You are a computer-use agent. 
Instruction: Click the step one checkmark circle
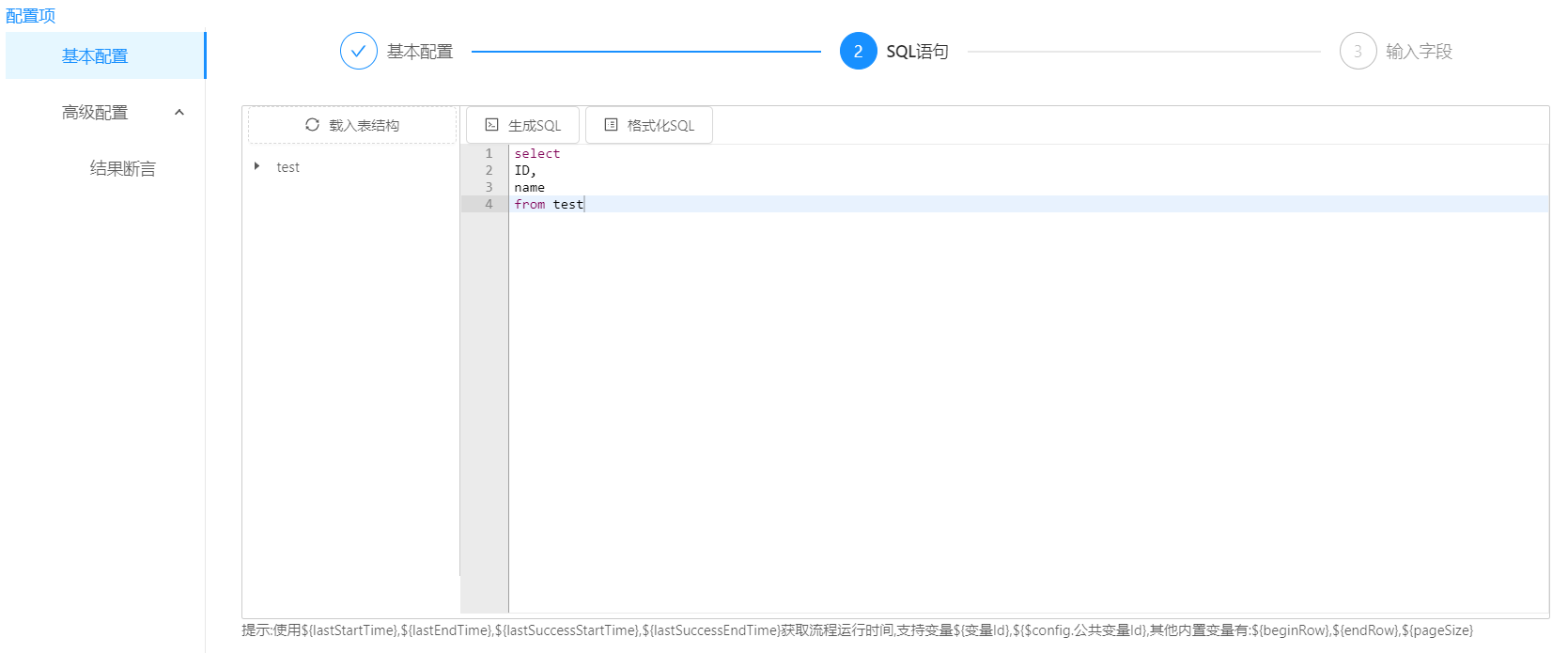[358, 52]
